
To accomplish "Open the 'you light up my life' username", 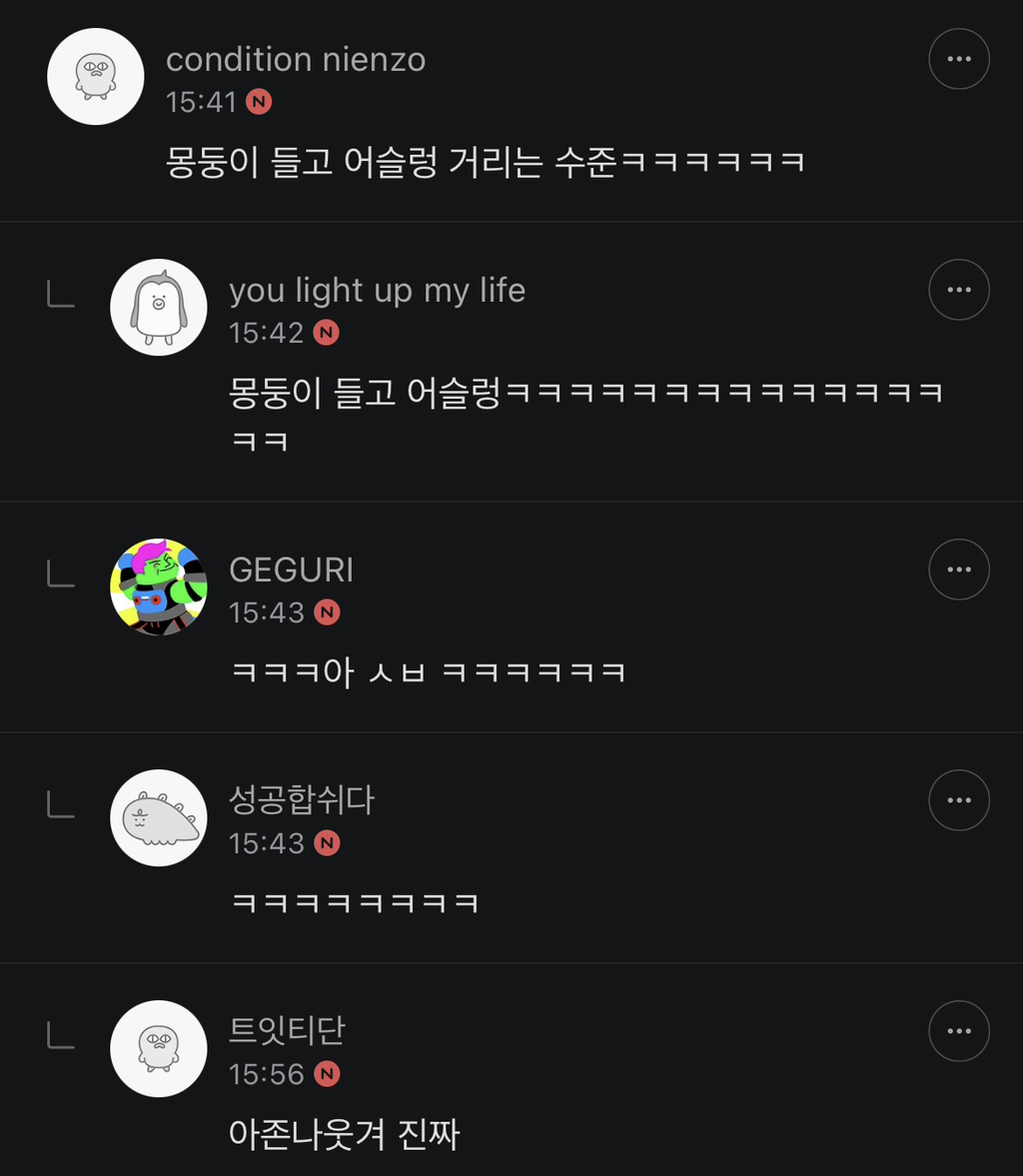I will point(377,290).
